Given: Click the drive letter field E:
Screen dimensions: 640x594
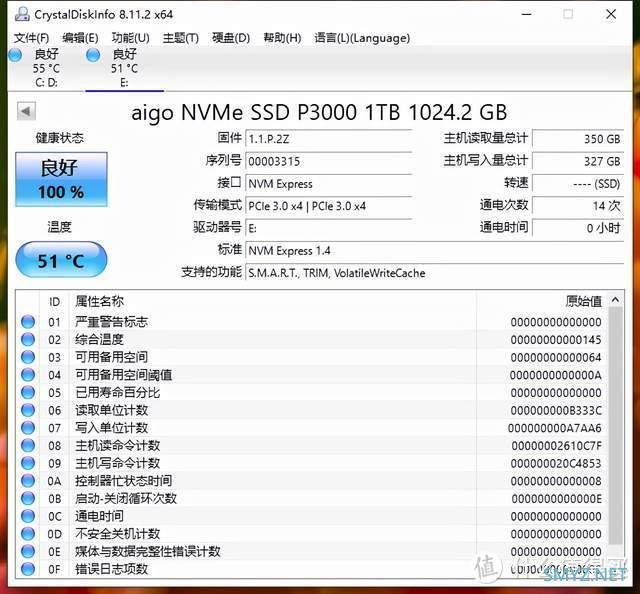Looking at the screenshot, I should click(x=329, y=228).
